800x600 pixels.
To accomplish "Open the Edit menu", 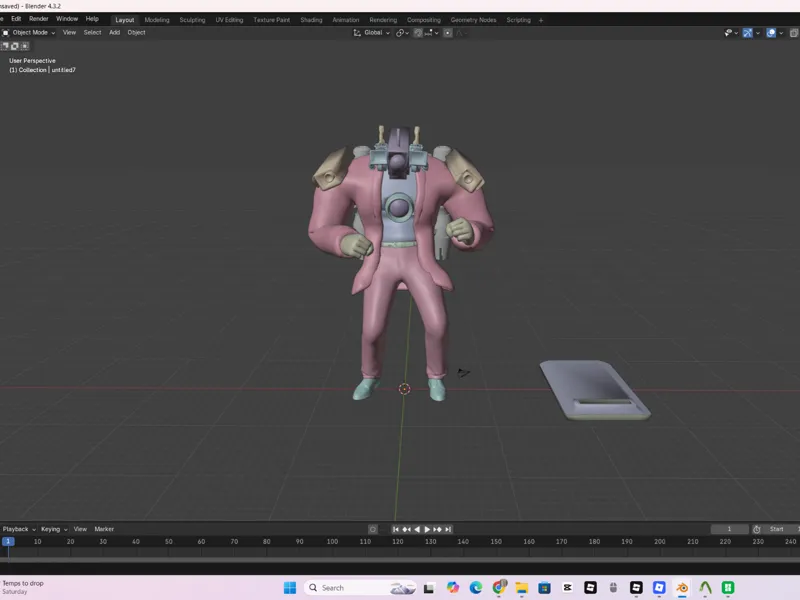I will pyautogui.click(x=16, y=19).
